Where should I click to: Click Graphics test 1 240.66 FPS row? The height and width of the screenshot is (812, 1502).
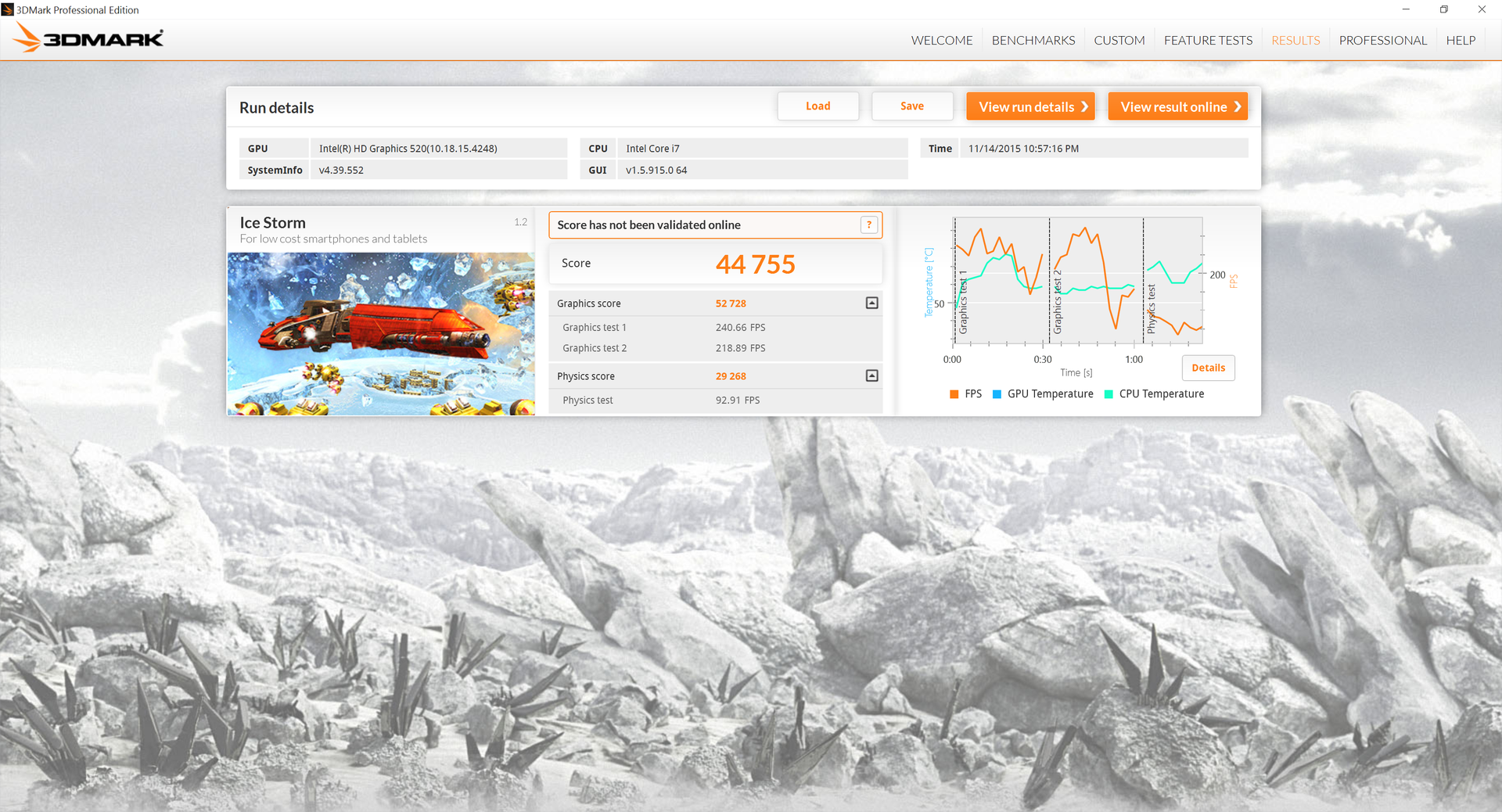[x=715, y=328]
